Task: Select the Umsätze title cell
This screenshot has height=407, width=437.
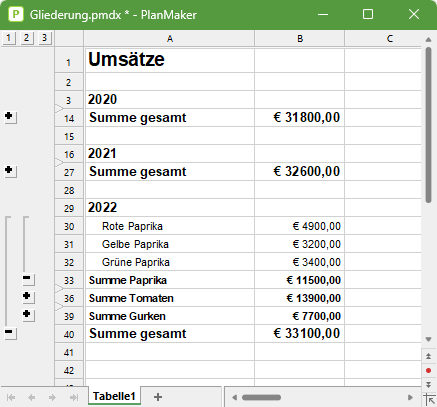Action: [170, 60]
